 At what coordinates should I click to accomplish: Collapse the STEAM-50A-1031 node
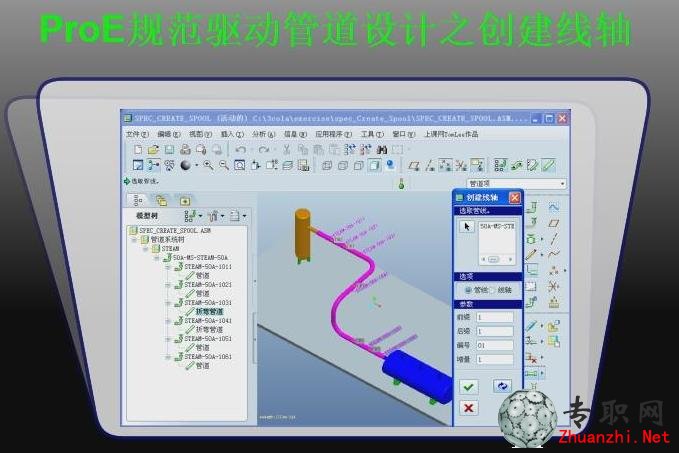(168, 303)
